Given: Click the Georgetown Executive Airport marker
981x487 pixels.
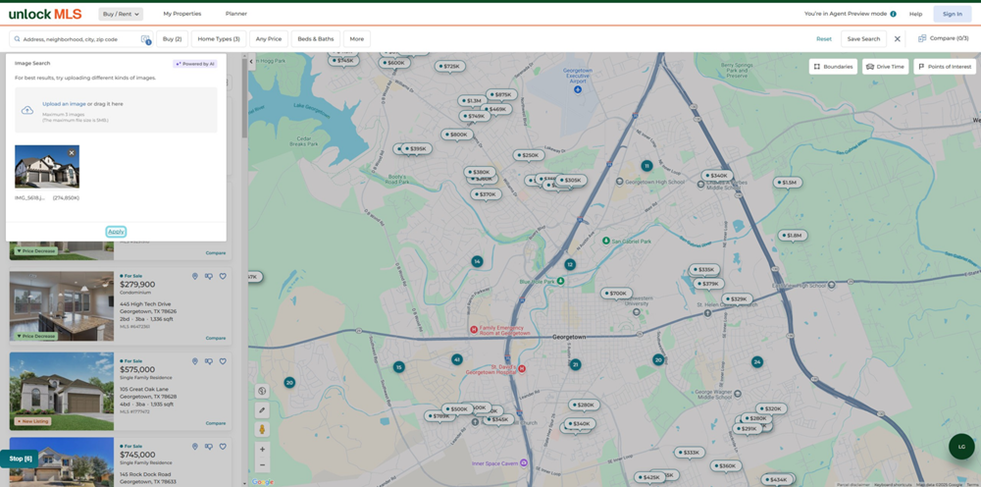Looking at the screenshot, I should [577, 90].
